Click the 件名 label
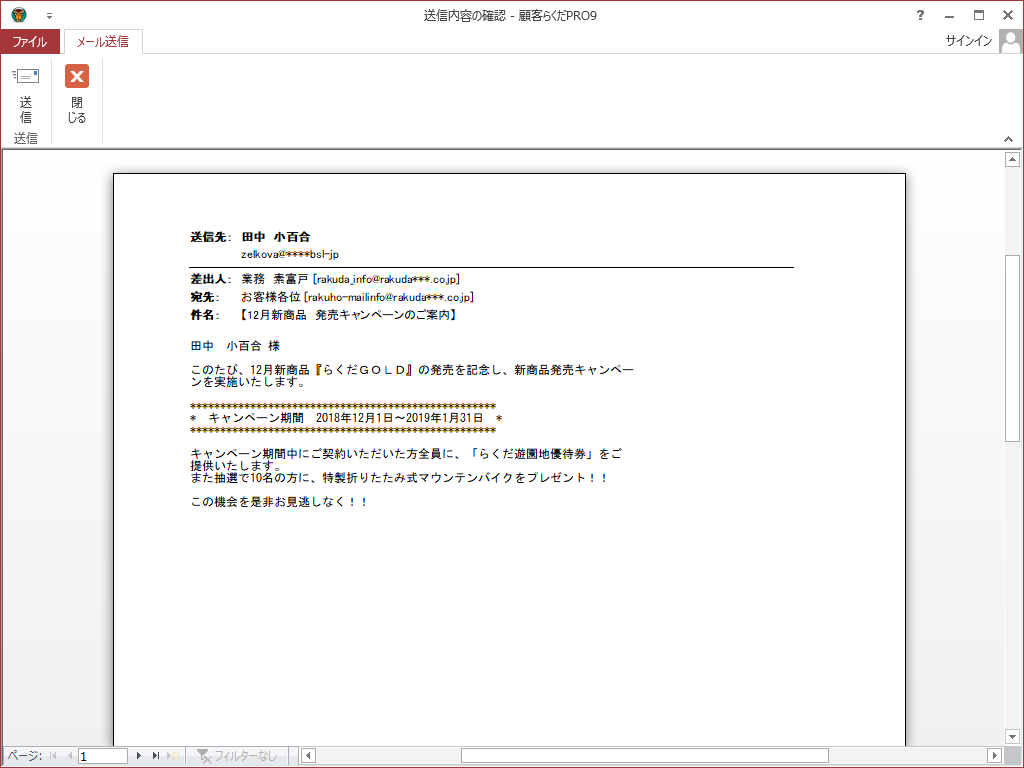 click(x=204, y=315)
